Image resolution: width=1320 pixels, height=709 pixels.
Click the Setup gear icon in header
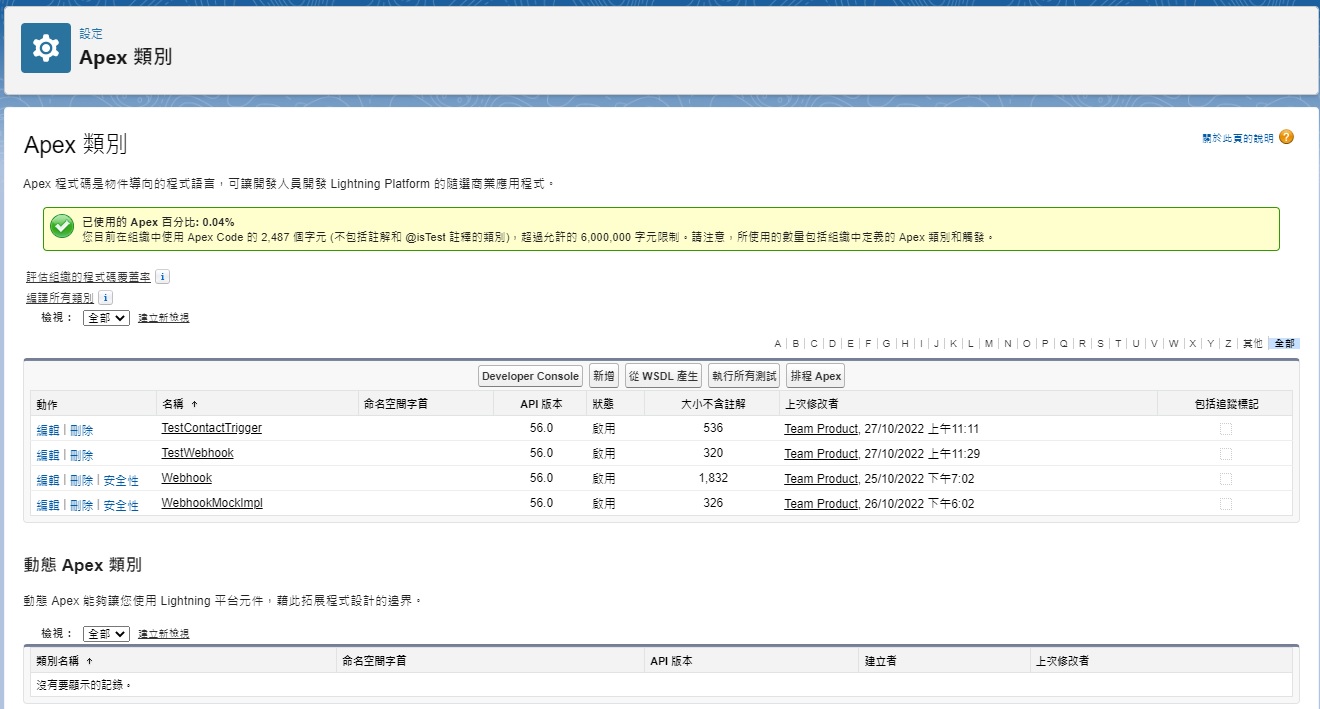pyautogui.click(x=46, y=48)
